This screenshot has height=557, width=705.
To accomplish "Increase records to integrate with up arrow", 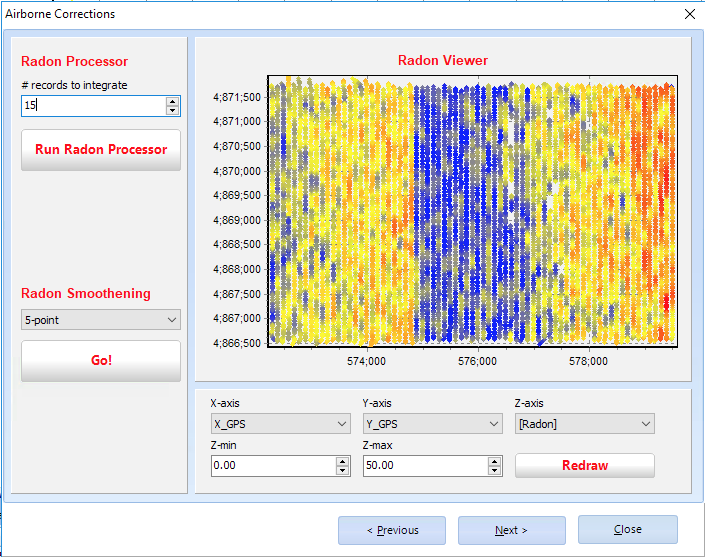I will click(173, 101).
